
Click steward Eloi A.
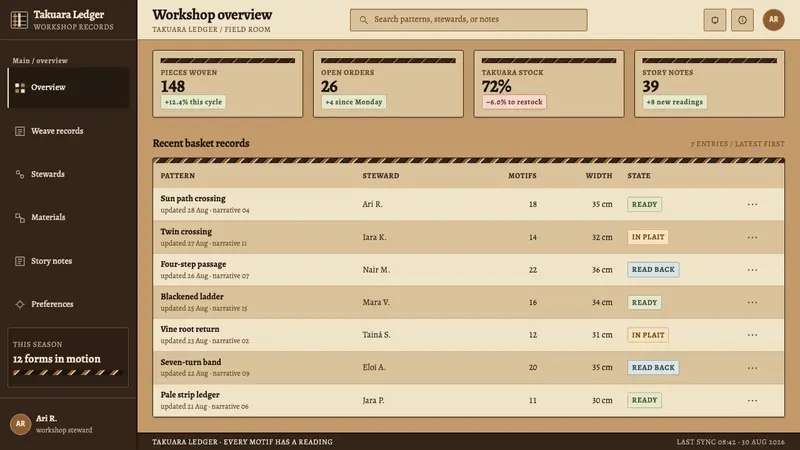click(x=374, y=368)
